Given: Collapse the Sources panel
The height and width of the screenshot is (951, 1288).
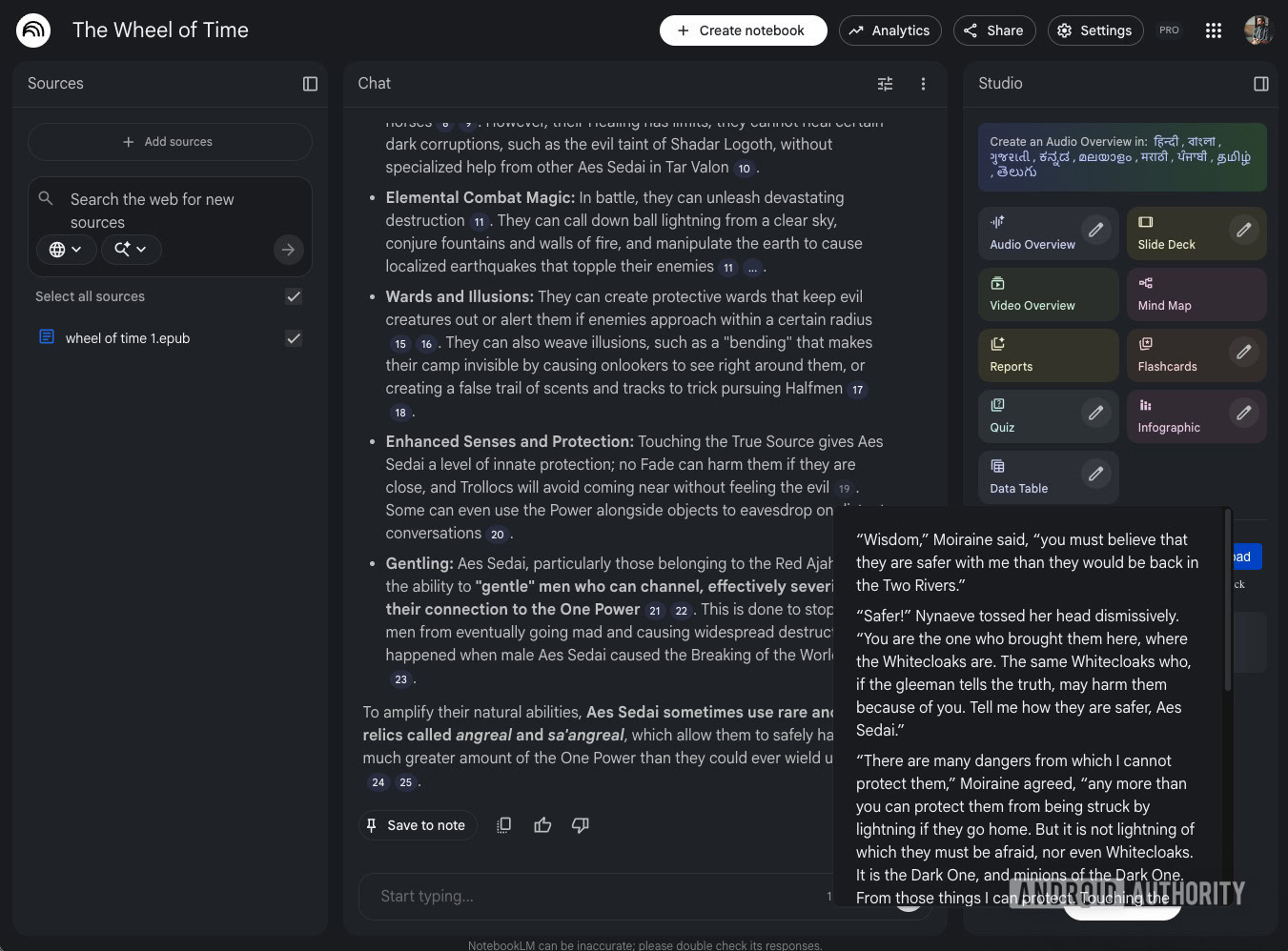Looking at the screenshot, I should [x=310, y=84].
